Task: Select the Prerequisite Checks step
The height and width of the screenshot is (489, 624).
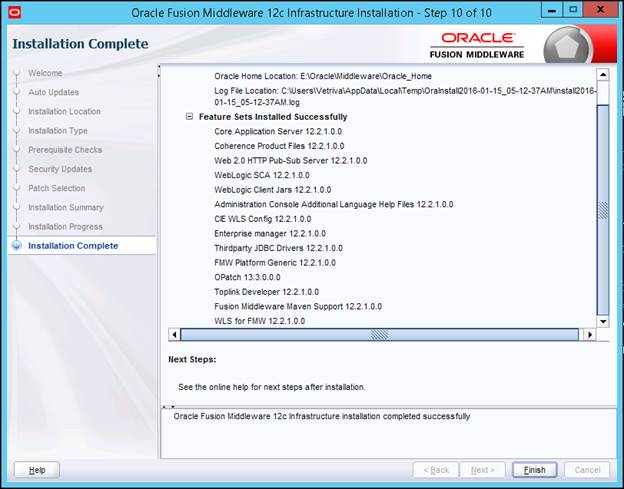Action: 65,150
